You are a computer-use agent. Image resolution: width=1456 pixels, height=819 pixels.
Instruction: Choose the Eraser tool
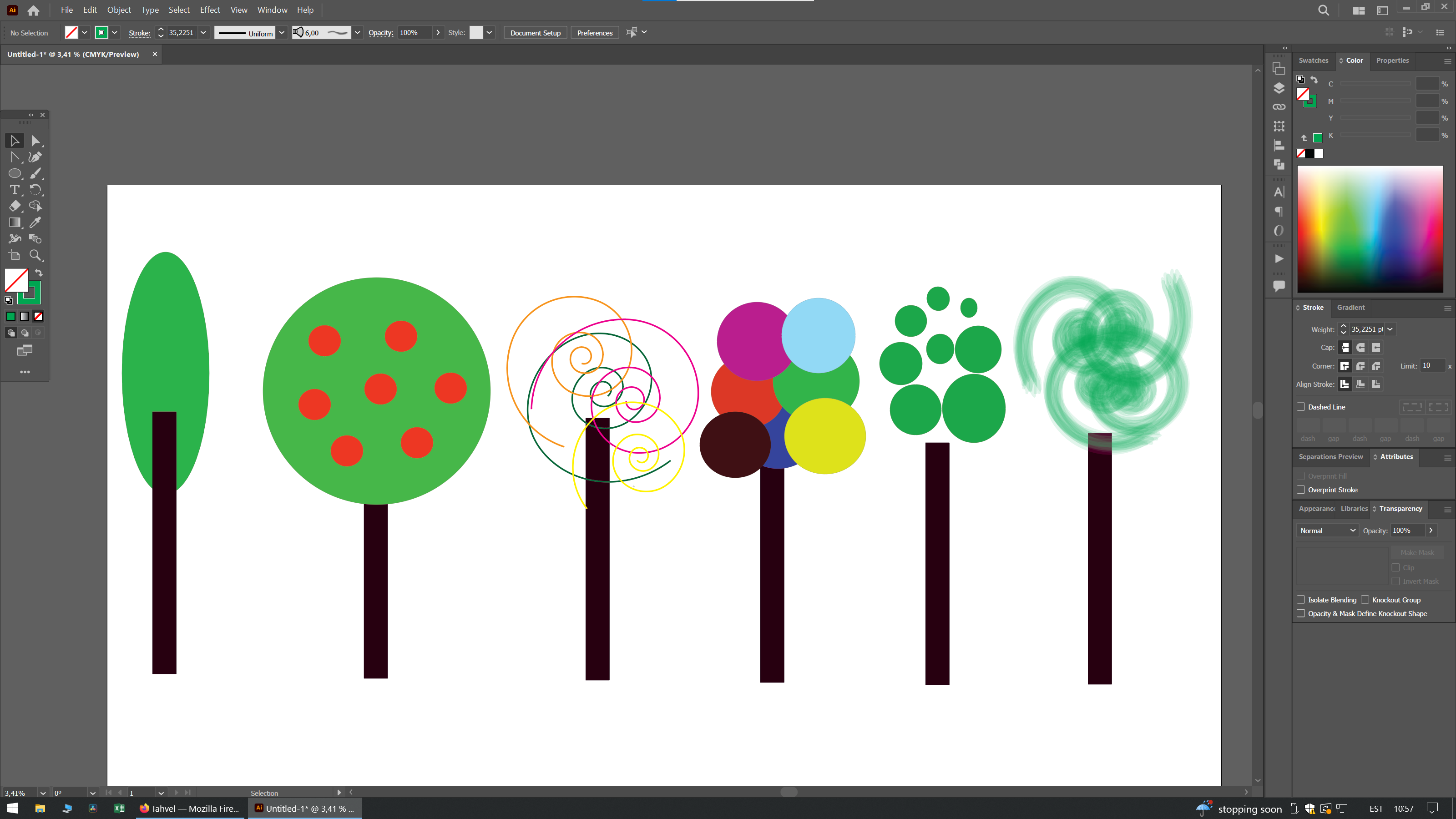point(15,206)
